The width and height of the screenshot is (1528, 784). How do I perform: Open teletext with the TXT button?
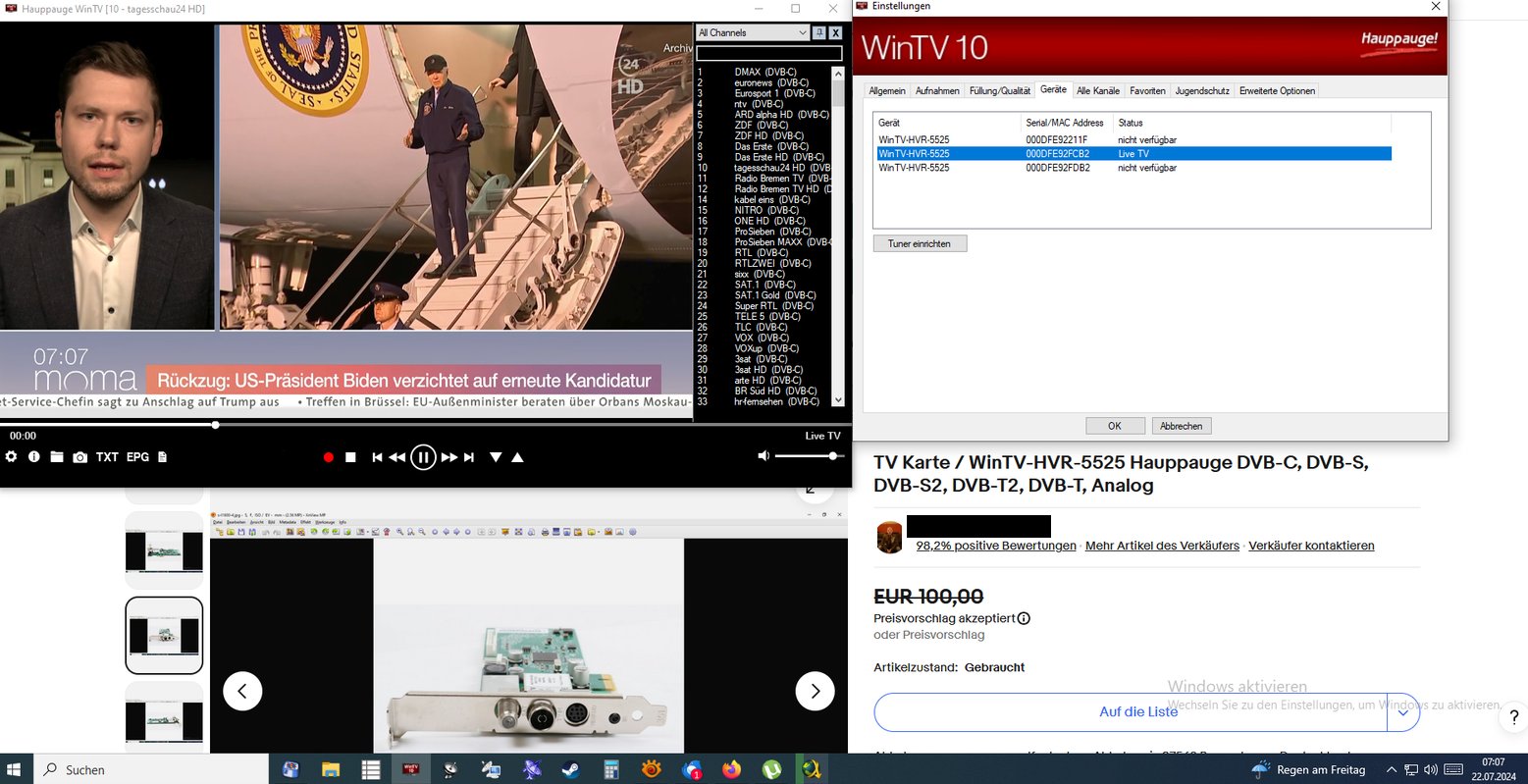[x=107, y=457]
